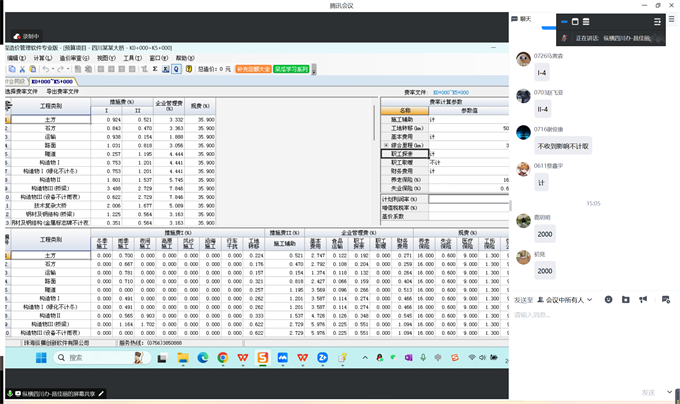The width and height of the screenshot is (680, 404).
Task: Open the 工具 menu
Action: point(132,58)
